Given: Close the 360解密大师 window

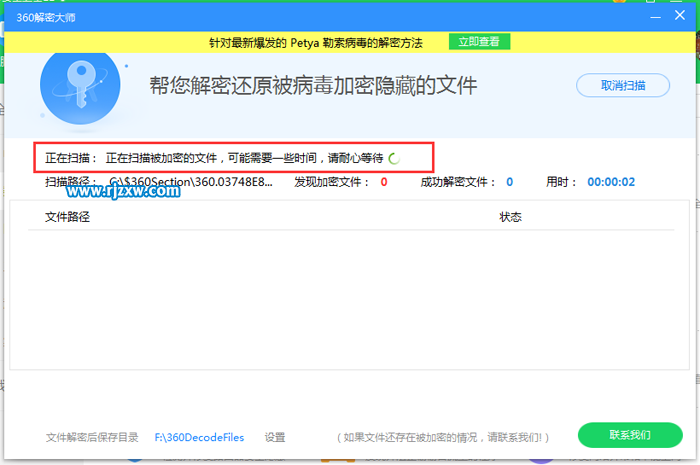Looking at the screenshot, I should (680, 16).
